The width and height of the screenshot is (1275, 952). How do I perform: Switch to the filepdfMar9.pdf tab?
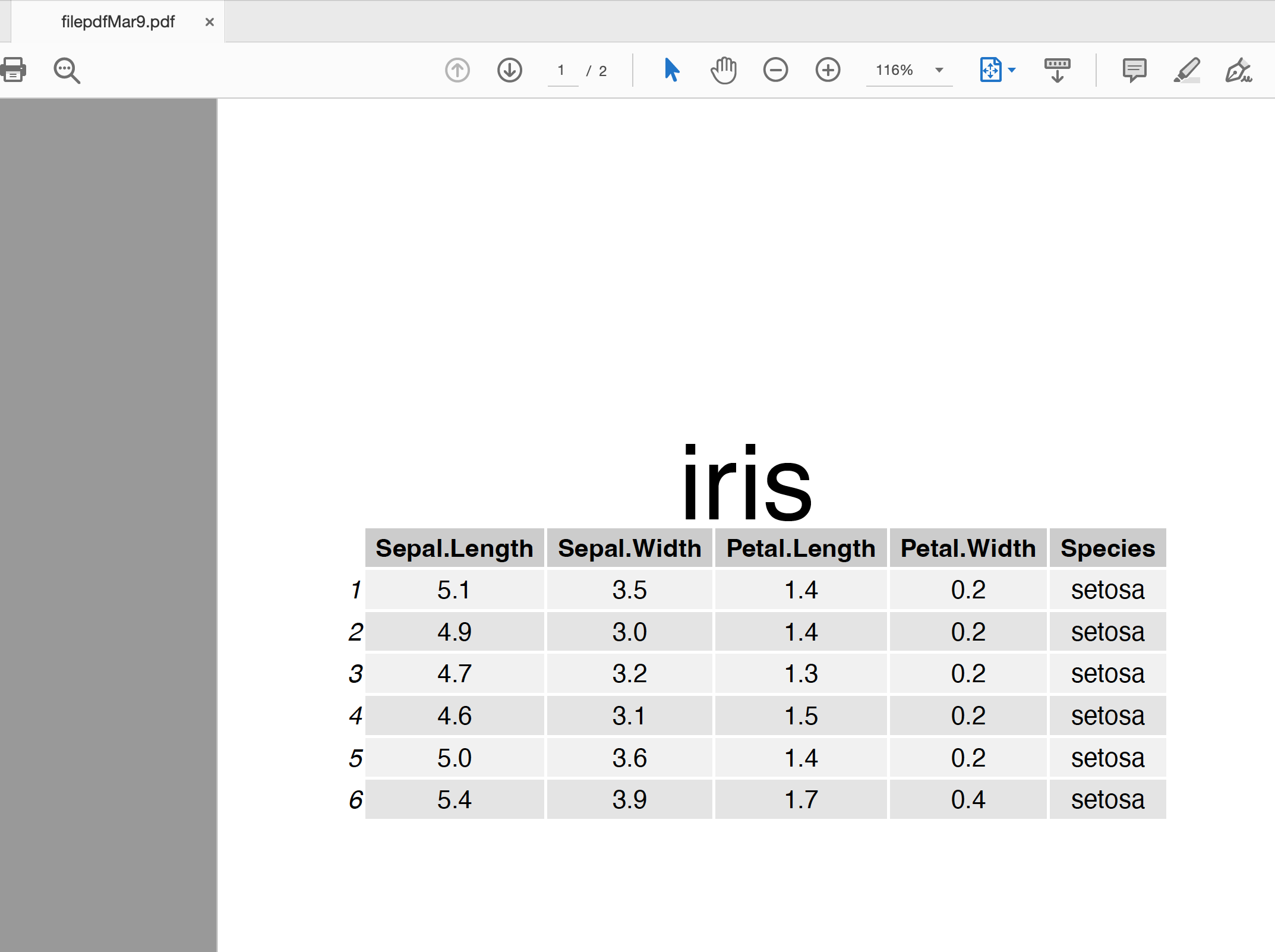tap(118, 22)
